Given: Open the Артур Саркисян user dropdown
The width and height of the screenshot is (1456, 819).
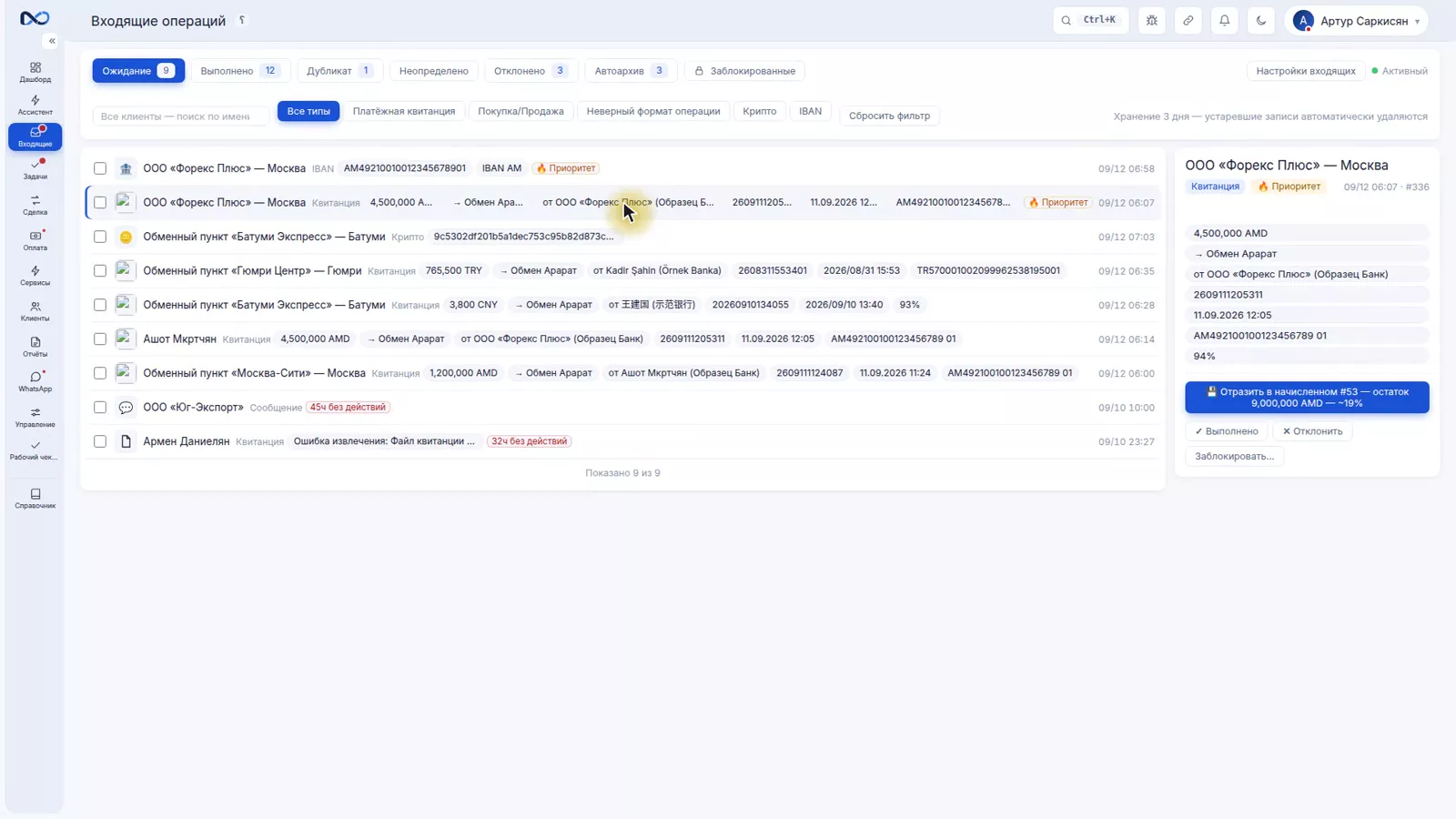Looking at the screenshot, I should pos(1356,20).
